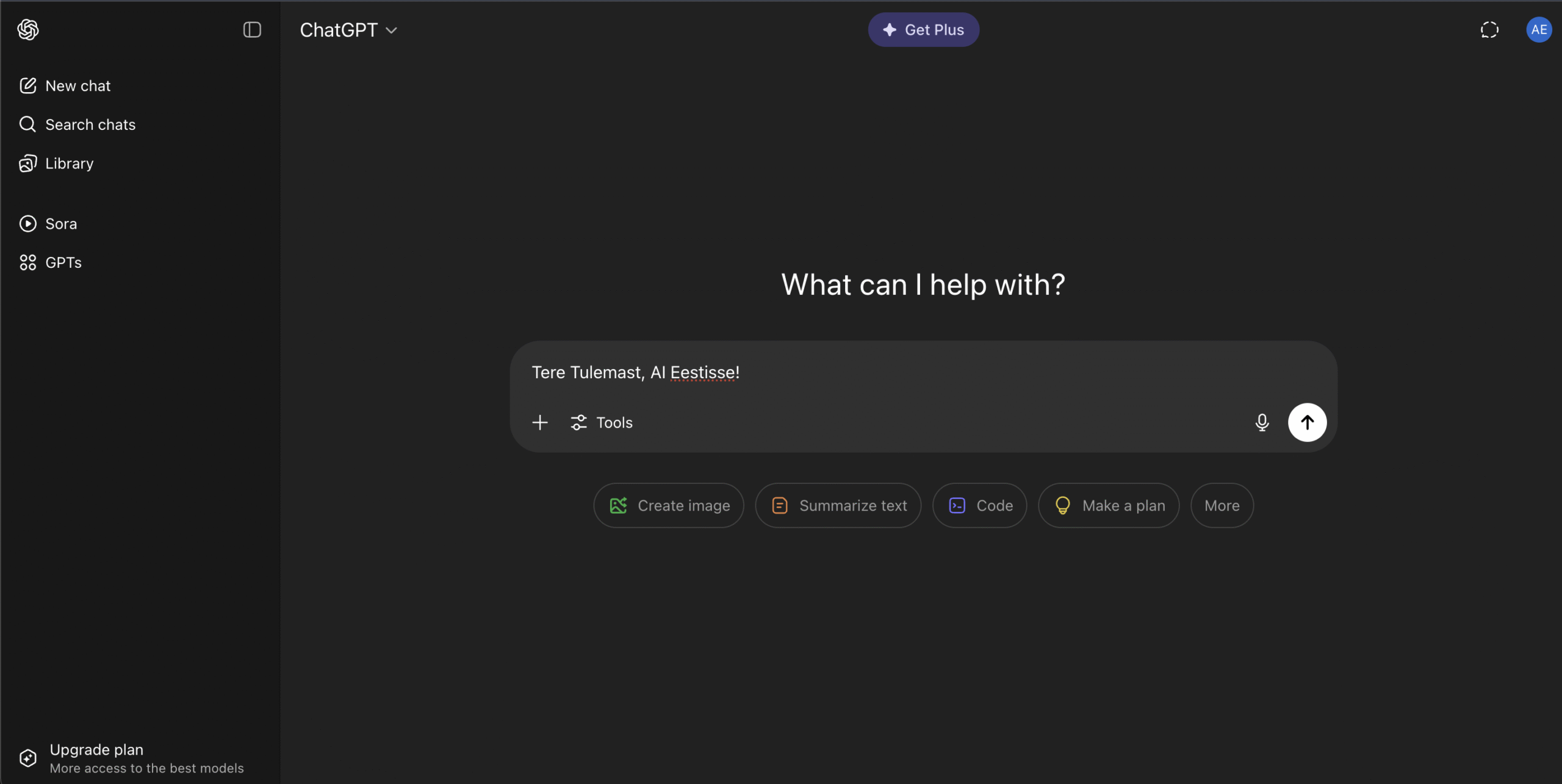Click the Get Plus button

pyautogui.click(x=923, y=30)
